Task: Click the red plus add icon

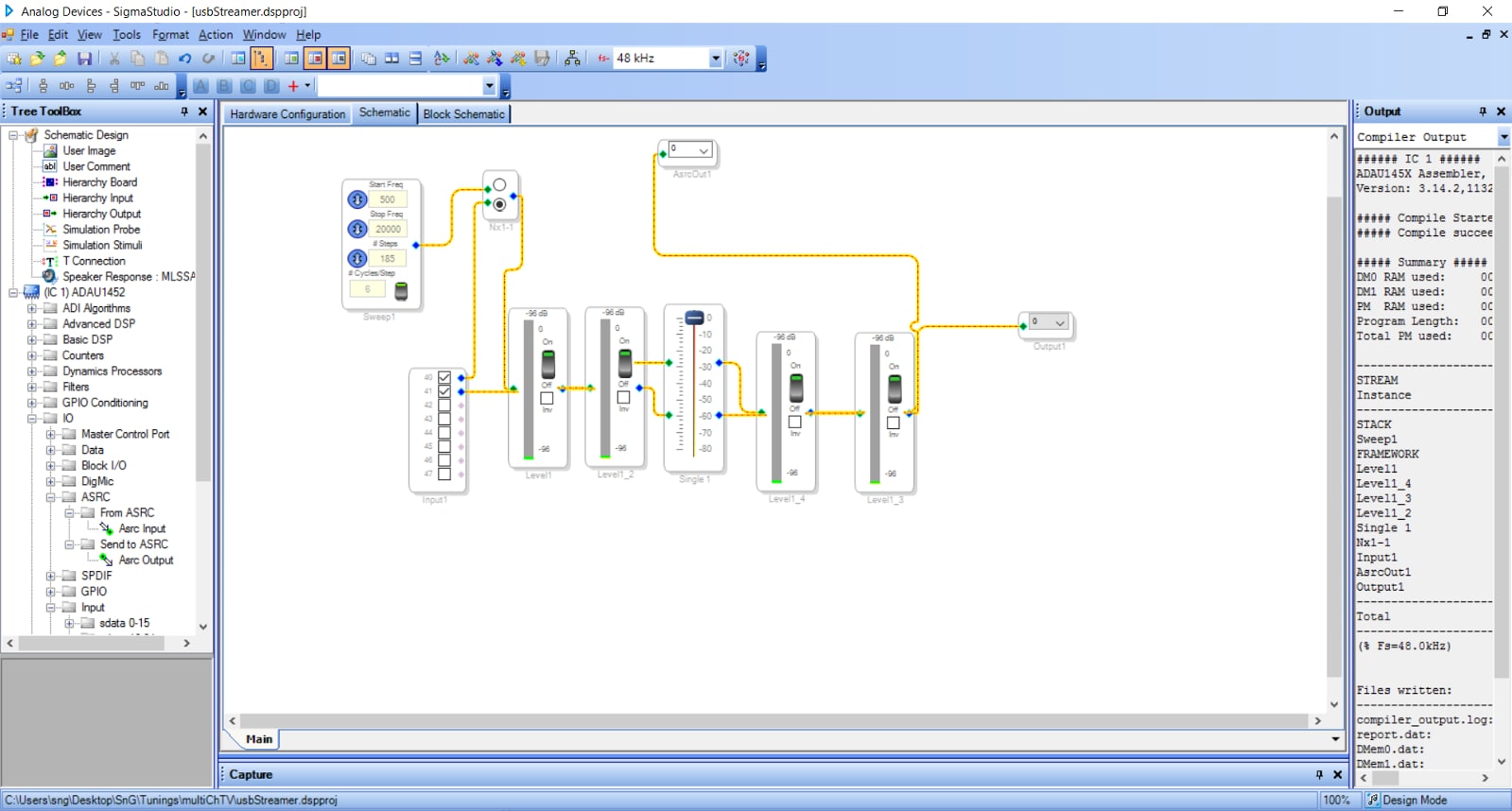Action: click(293, 86)
